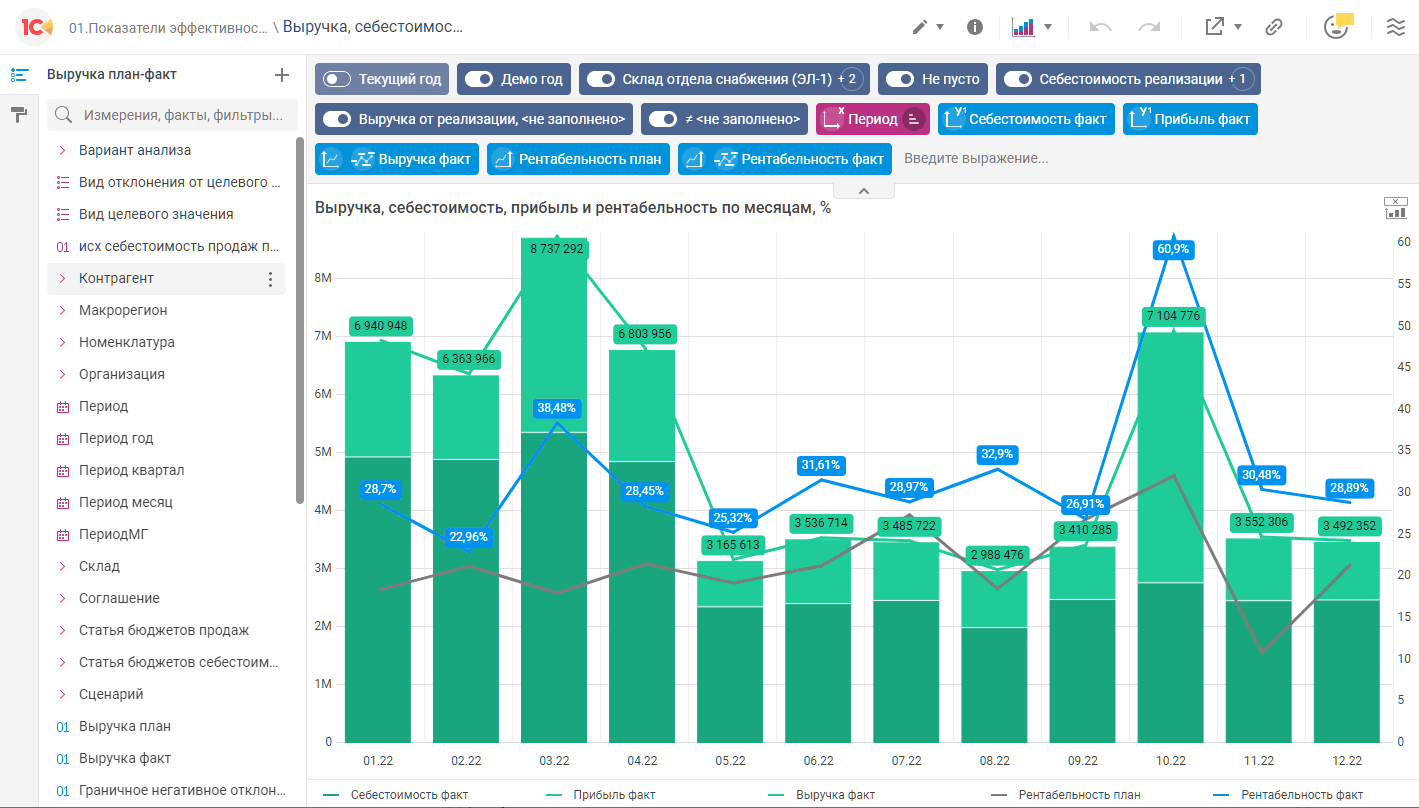
Task: Select the Период pill in expressions
Action: [872, 119]
